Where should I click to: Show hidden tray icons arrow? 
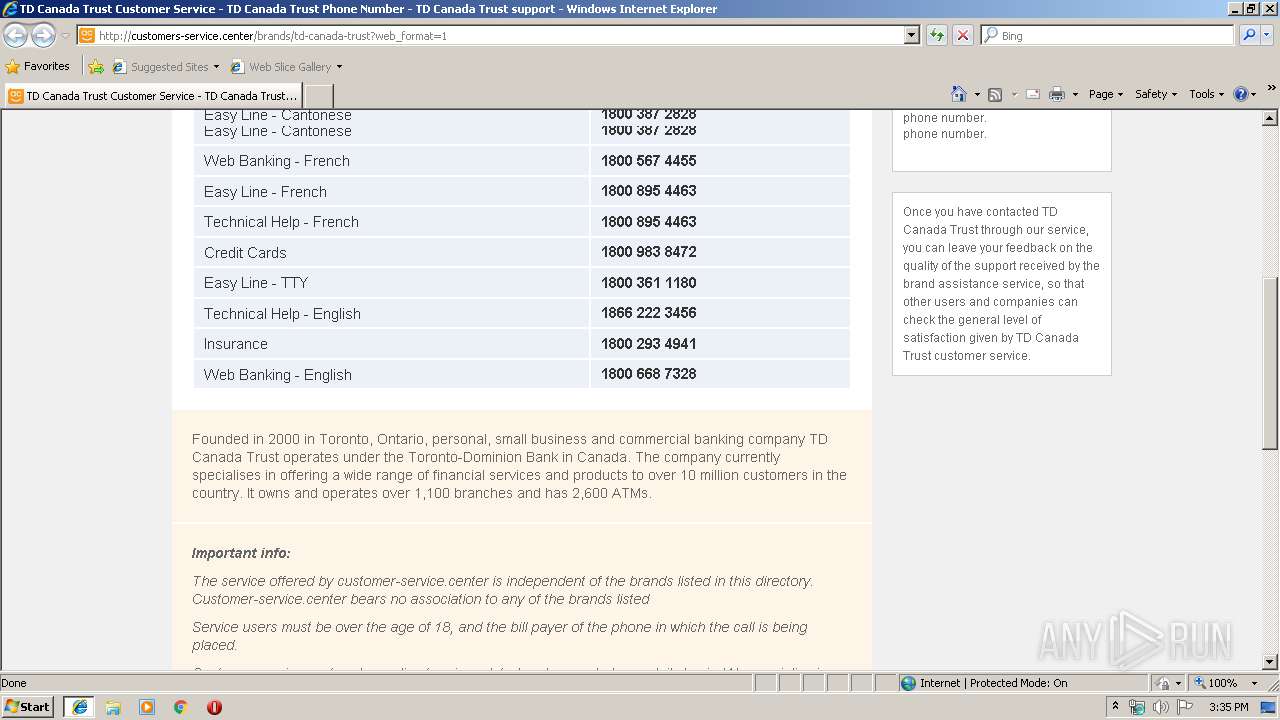(x=1115, y=707)
